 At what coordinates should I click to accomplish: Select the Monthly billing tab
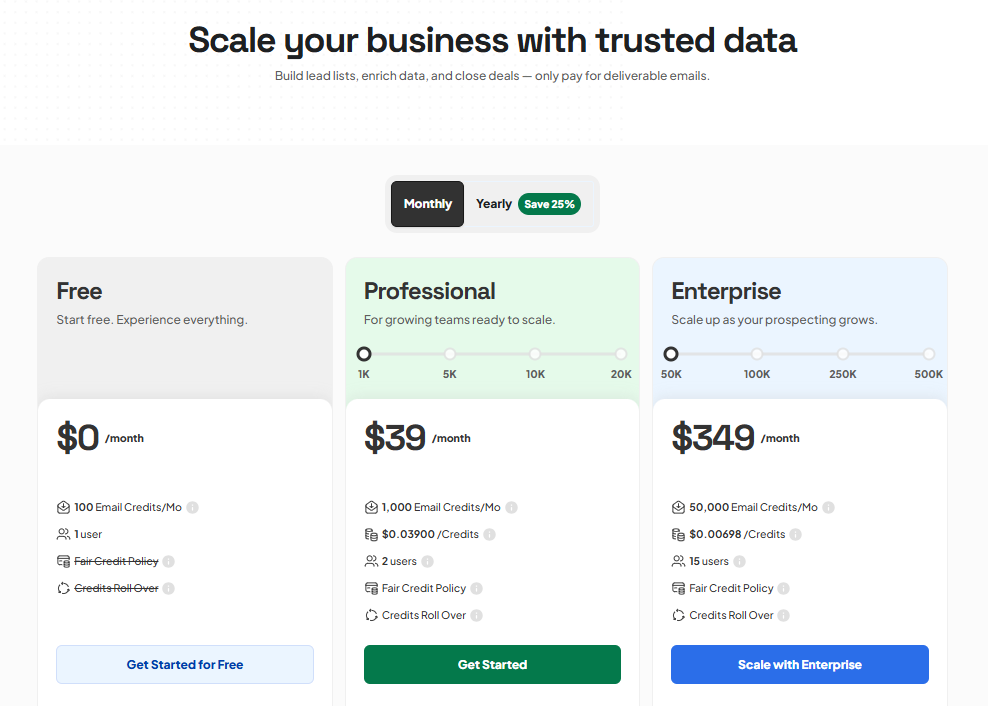coord(427,204)
